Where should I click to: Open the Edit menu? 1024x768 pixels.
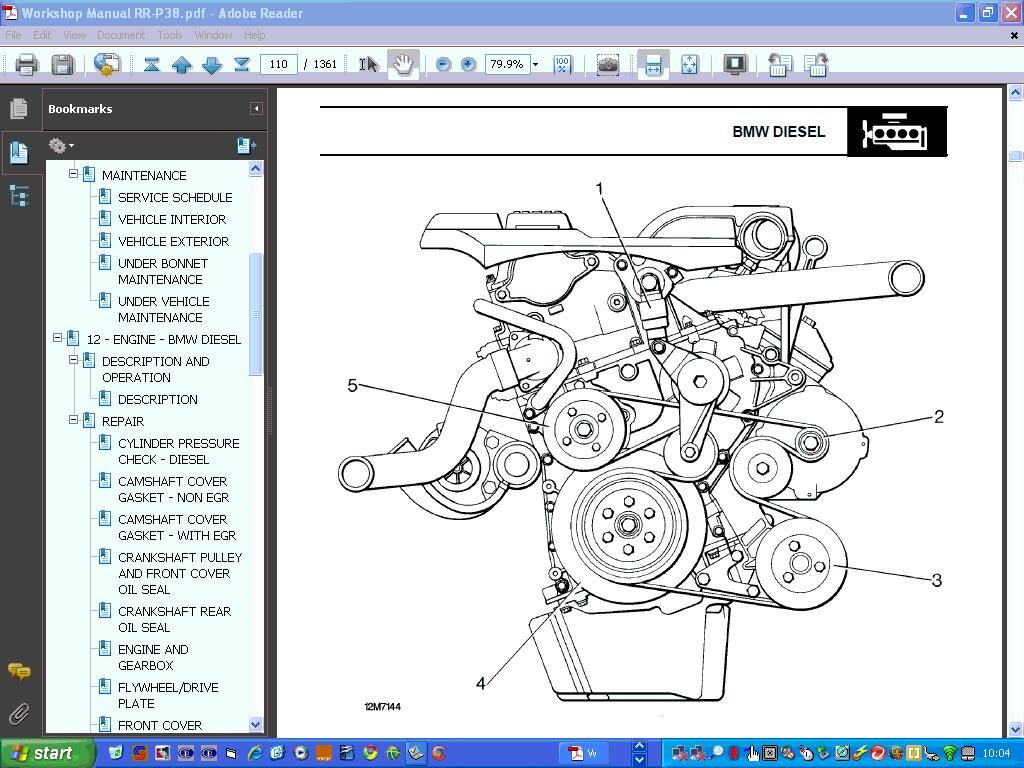pos(42,35)
